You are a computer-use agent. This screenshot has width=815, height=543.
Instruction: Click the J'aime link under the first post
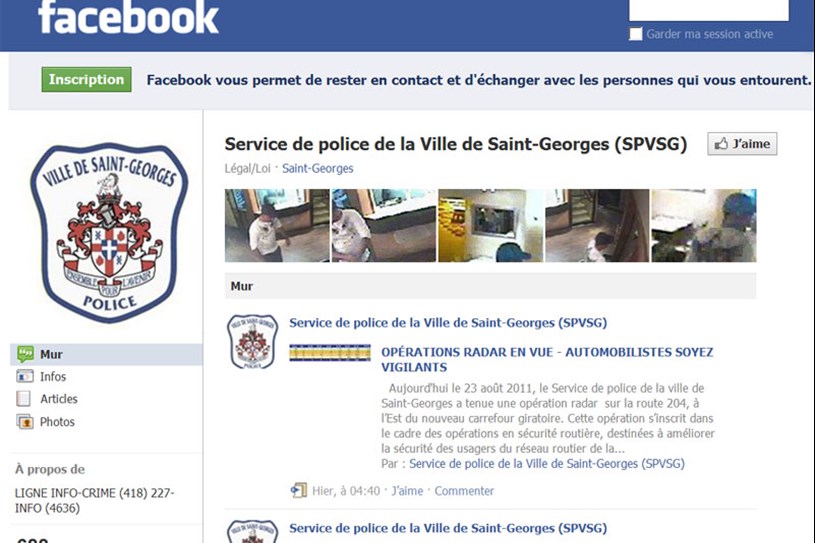click(407, 491)
